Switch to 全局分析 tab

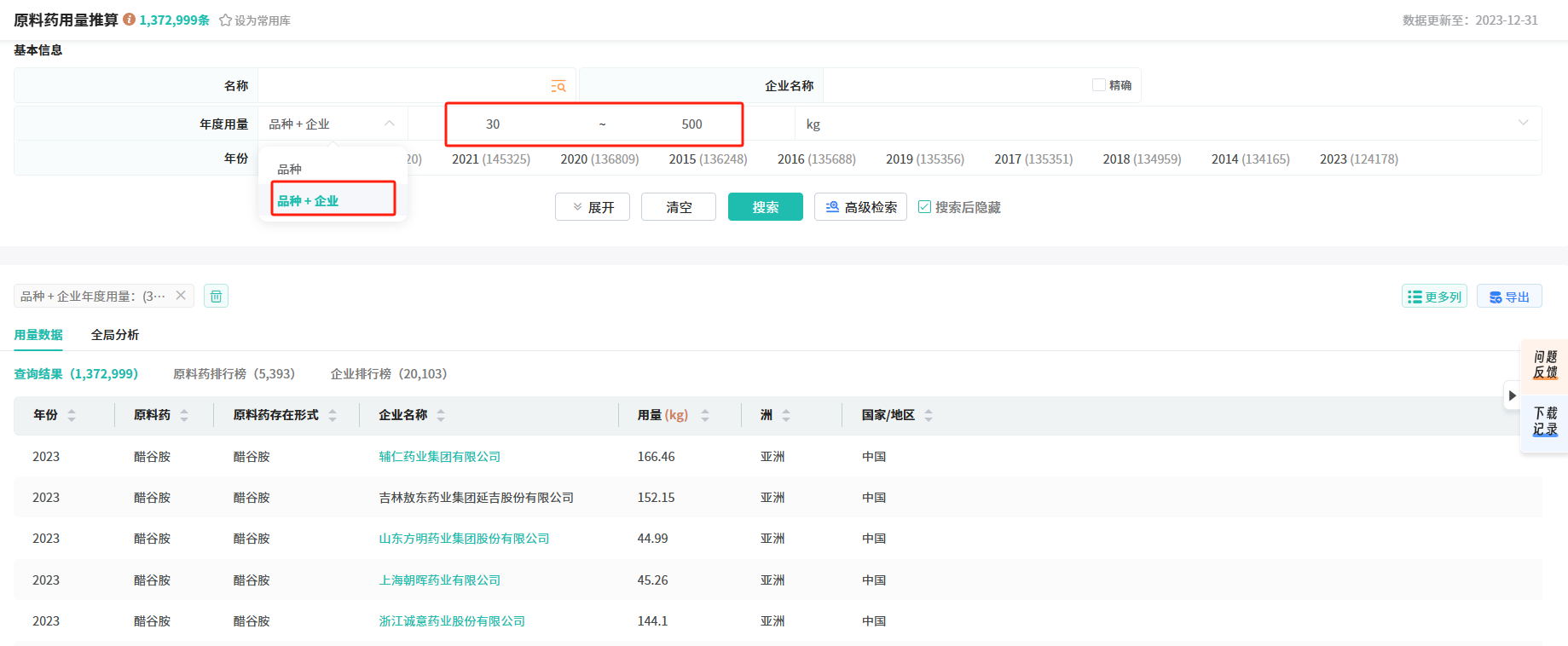[x=115, y=335]
